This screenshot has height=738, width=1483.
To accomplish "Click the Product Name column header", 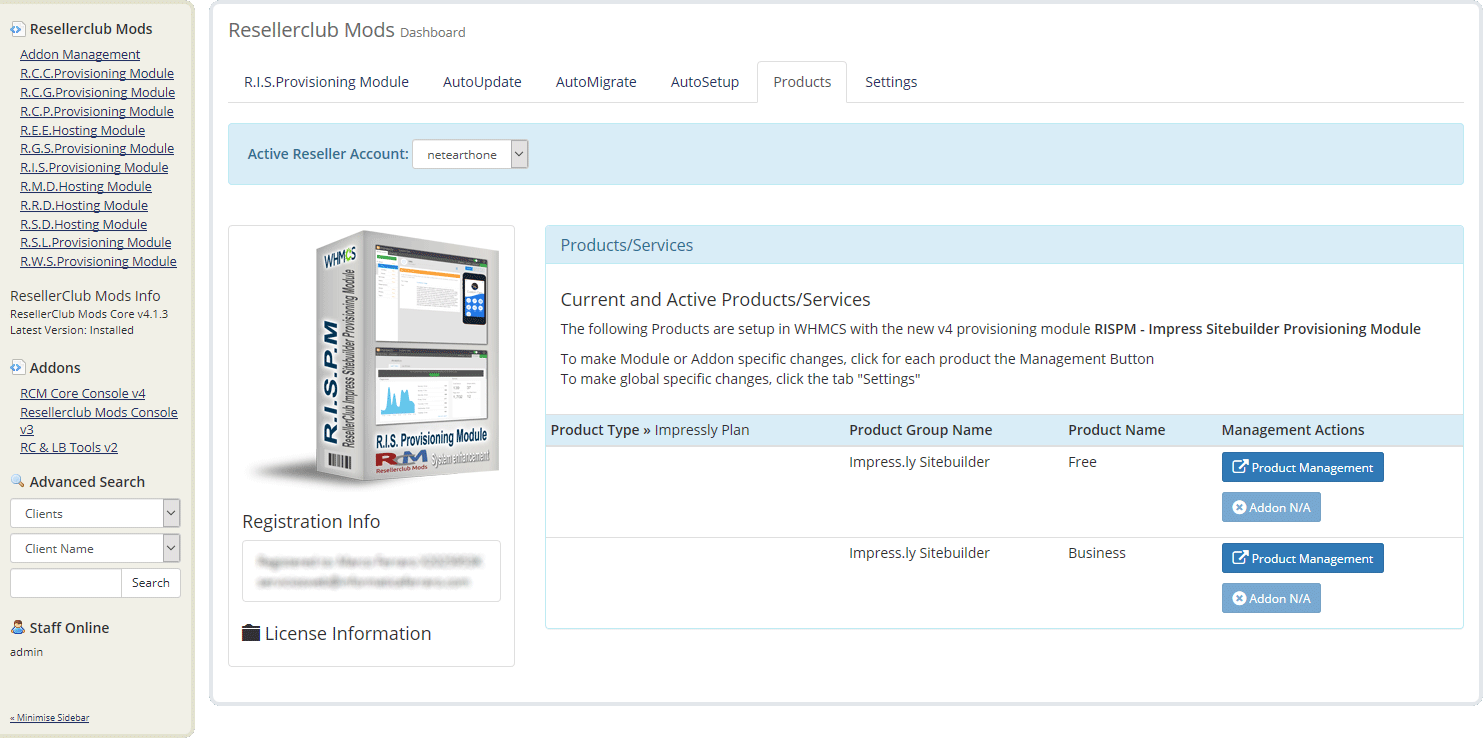I will (x=1116, y=430).
